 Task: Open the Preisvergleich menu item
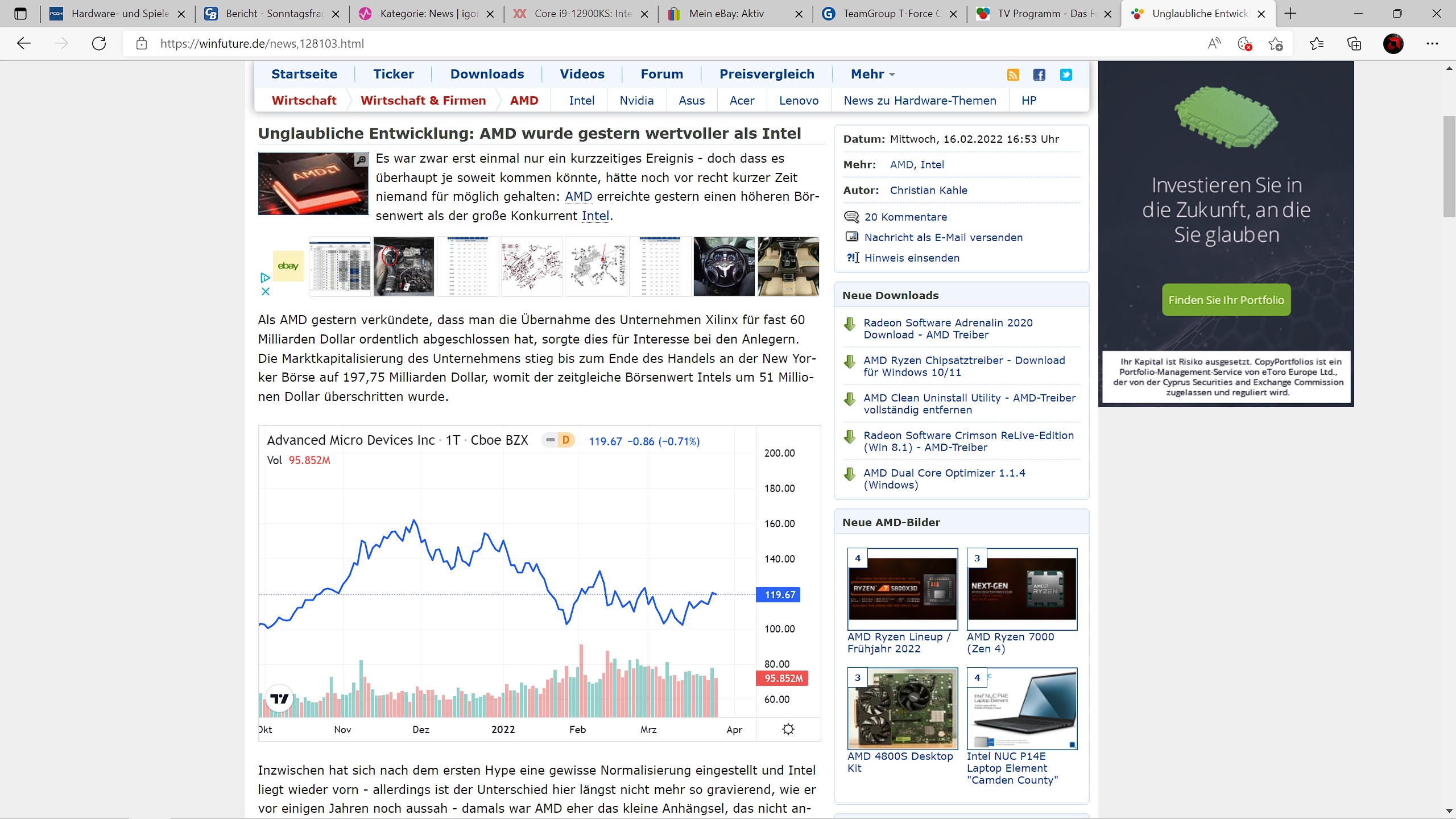(767, 74)
